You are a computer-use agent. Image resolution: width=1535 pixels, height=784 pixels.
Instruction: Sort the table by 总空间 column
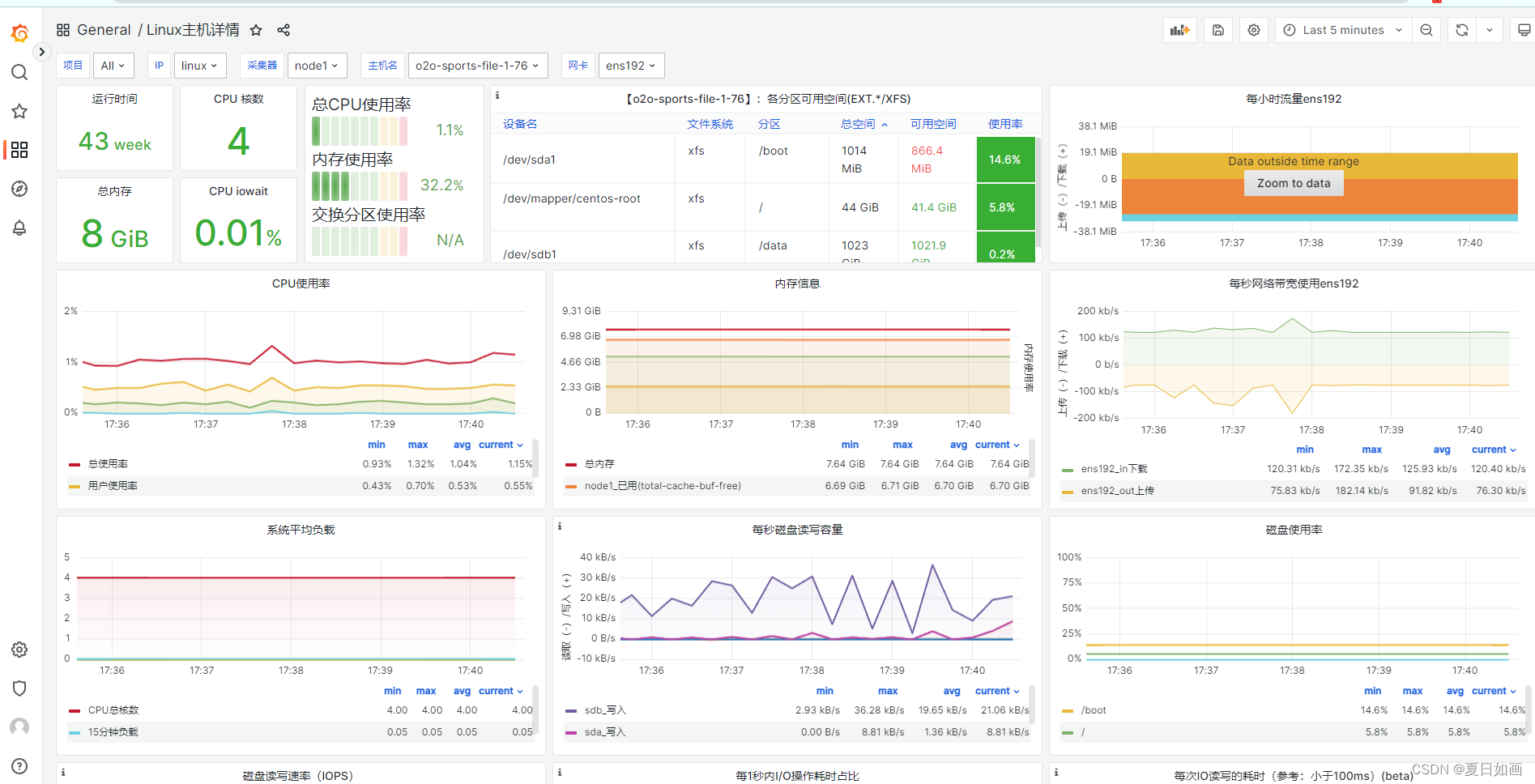tap(858, 124)
